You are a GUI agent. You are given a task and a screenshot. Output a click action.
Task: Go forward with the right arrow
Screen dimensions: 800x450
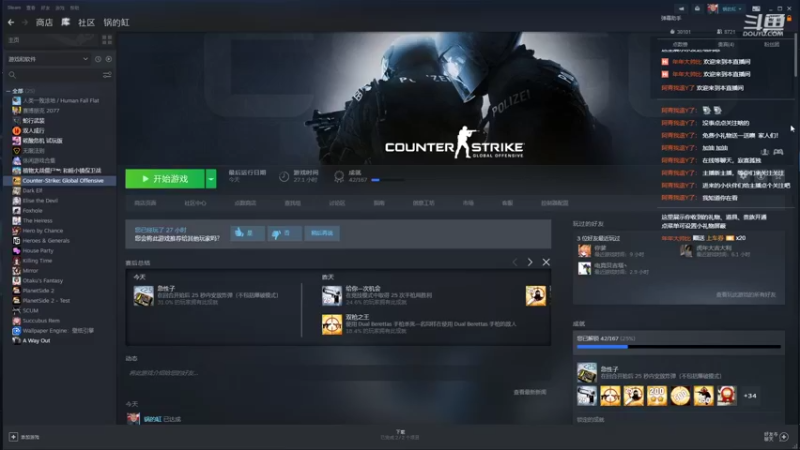point(24,22)
